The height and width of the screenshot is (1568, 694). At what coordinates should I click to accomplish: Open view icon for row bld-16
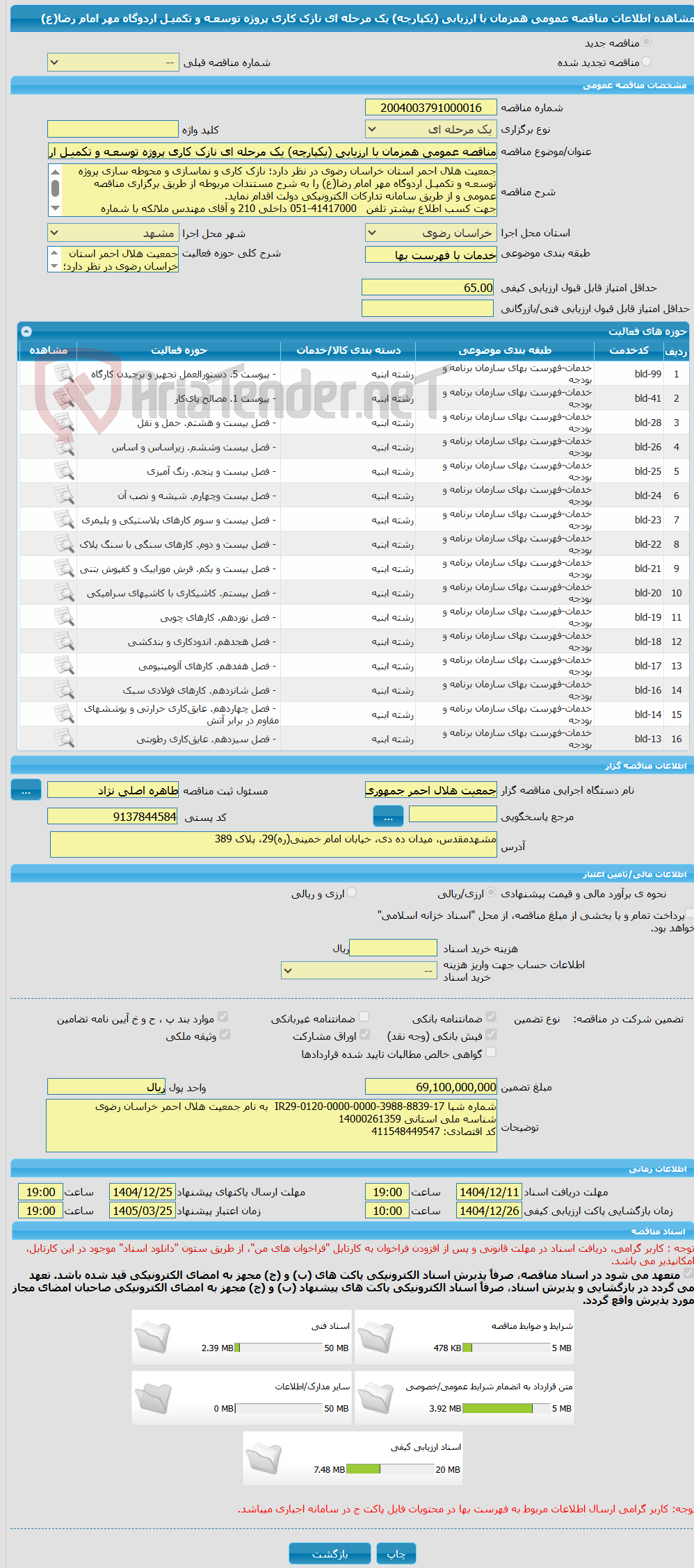pos(64,690)
